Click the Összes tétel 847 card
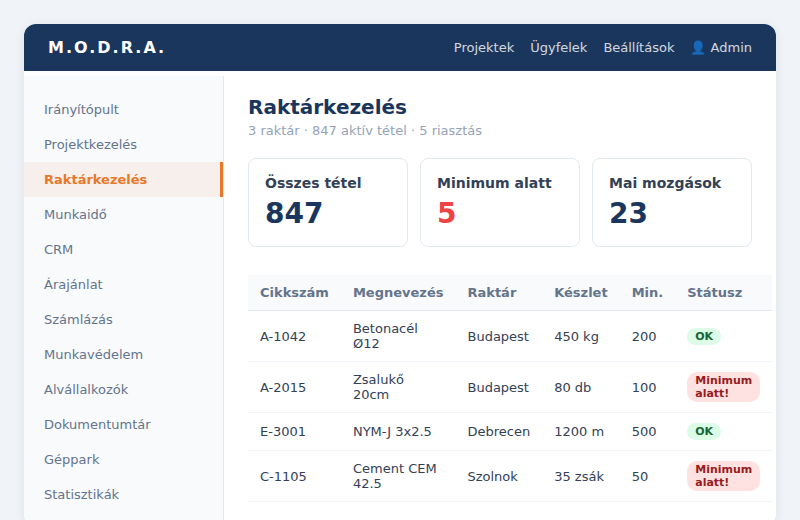The width and height of the screenshot is (800, 520). (x=328, y=203)
